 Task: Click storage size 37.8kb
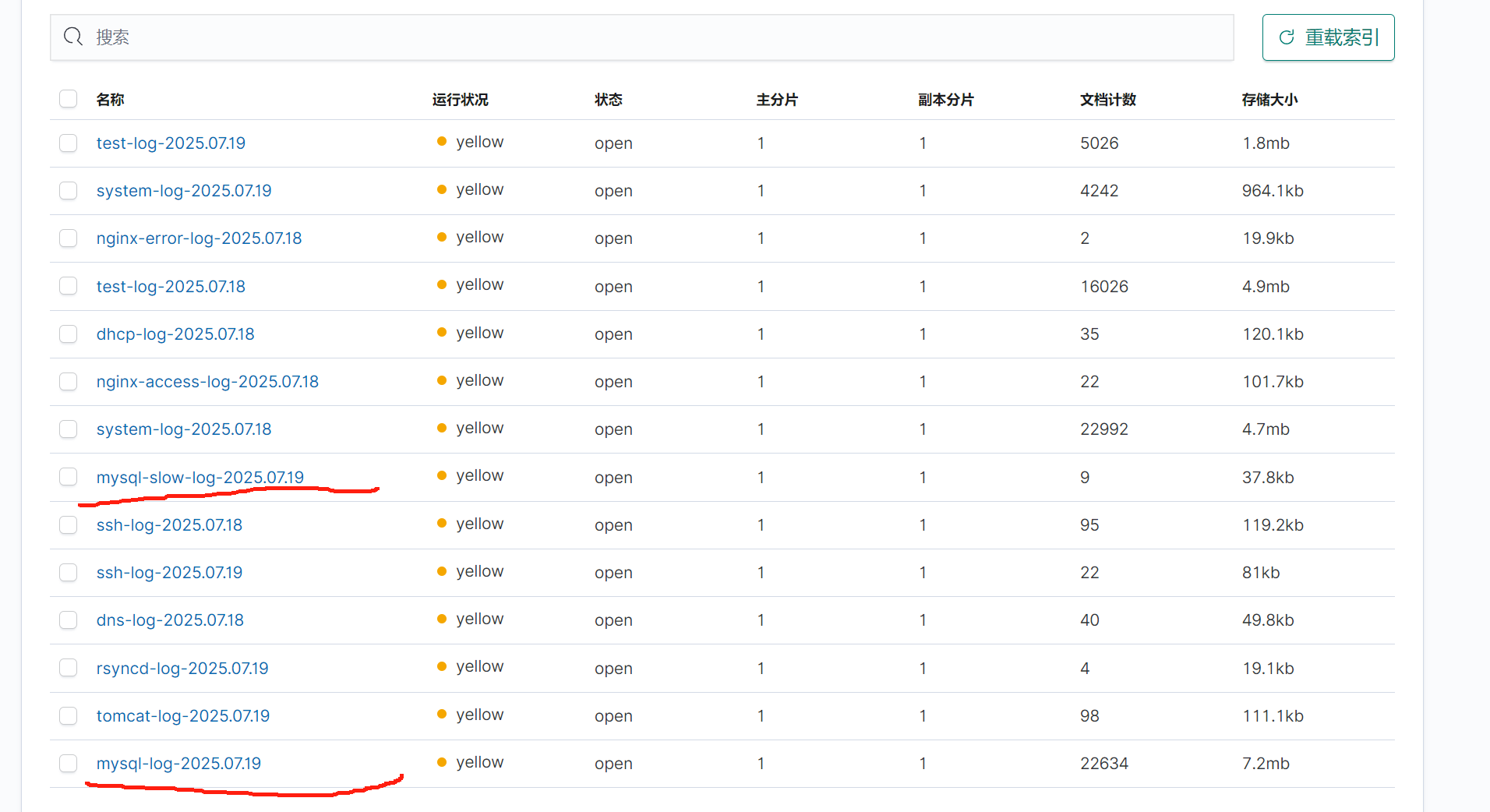tap(1268, 478)
